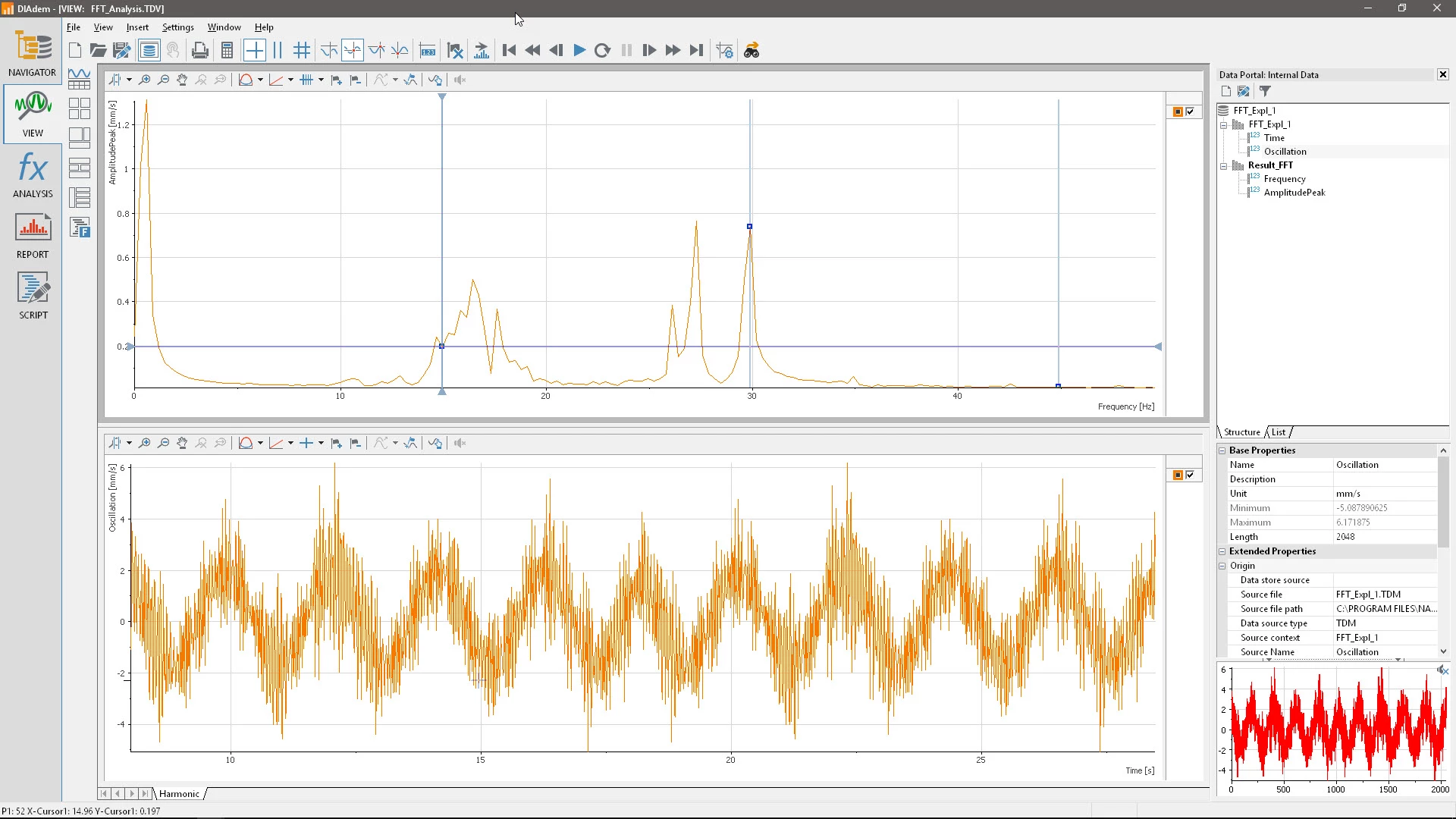Click the stop button in transport controls
Viewport: 1456px width, 819px height.
click(626, 50)
